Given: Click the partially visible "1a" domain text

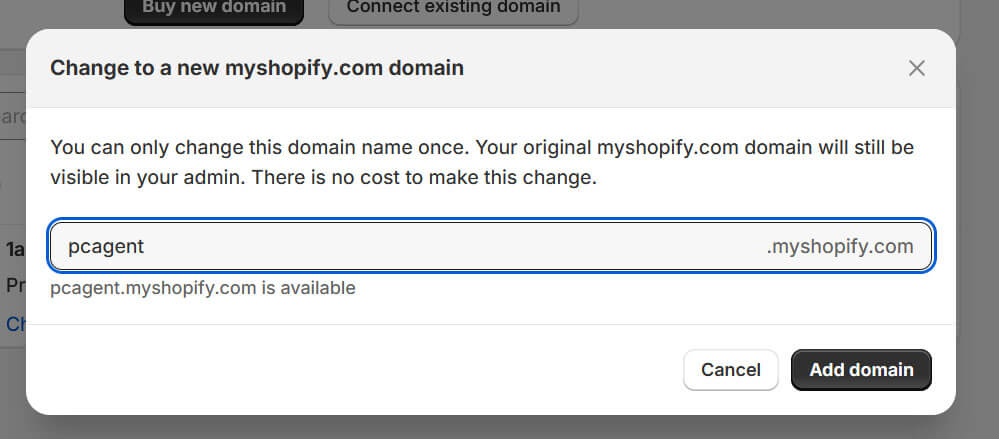Looking at the screenshot, I should click(x=14, y=249).
